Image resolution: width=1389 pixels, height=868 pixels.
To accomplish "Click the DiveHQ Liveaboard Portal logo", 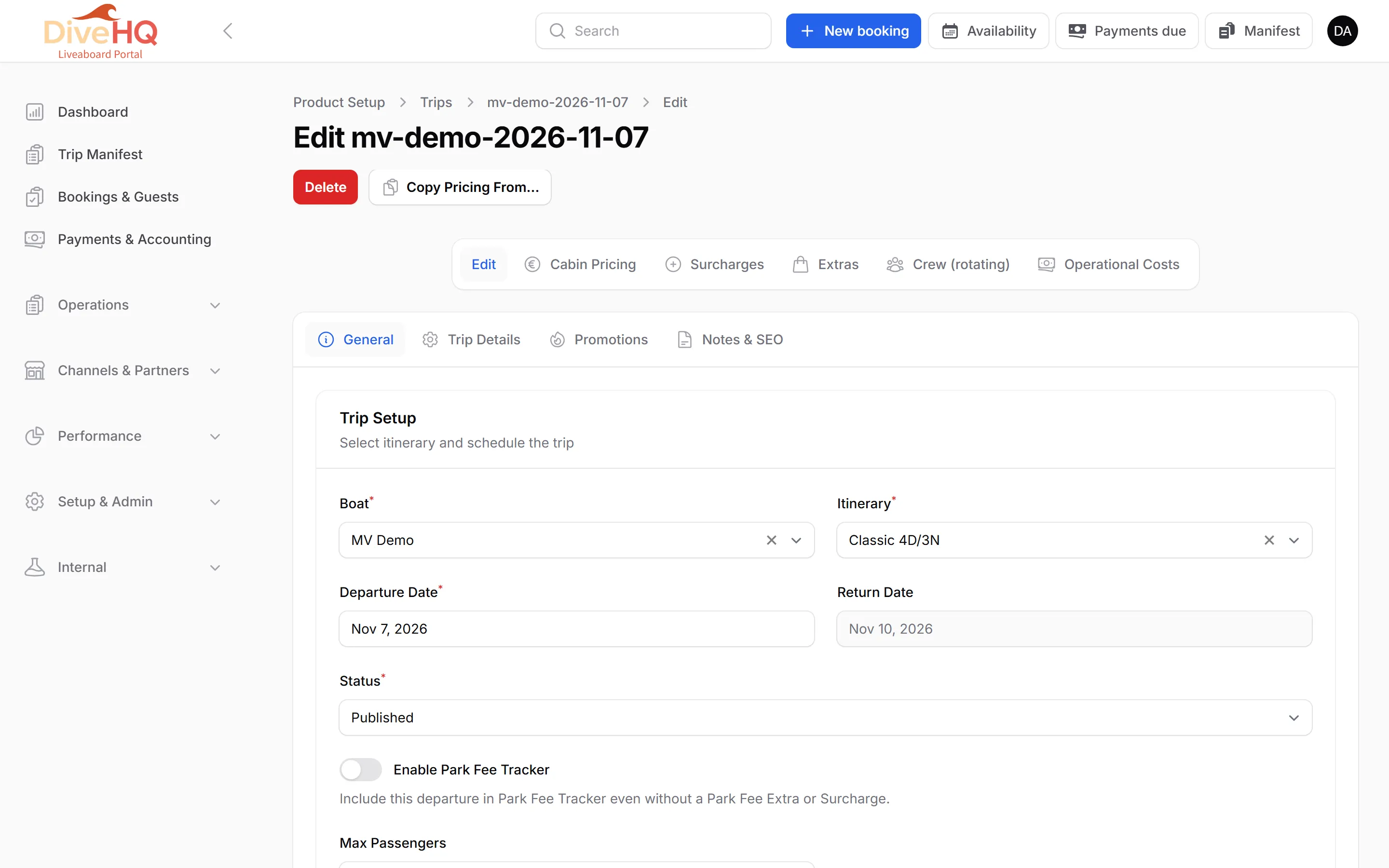I will tap(100, 31).
